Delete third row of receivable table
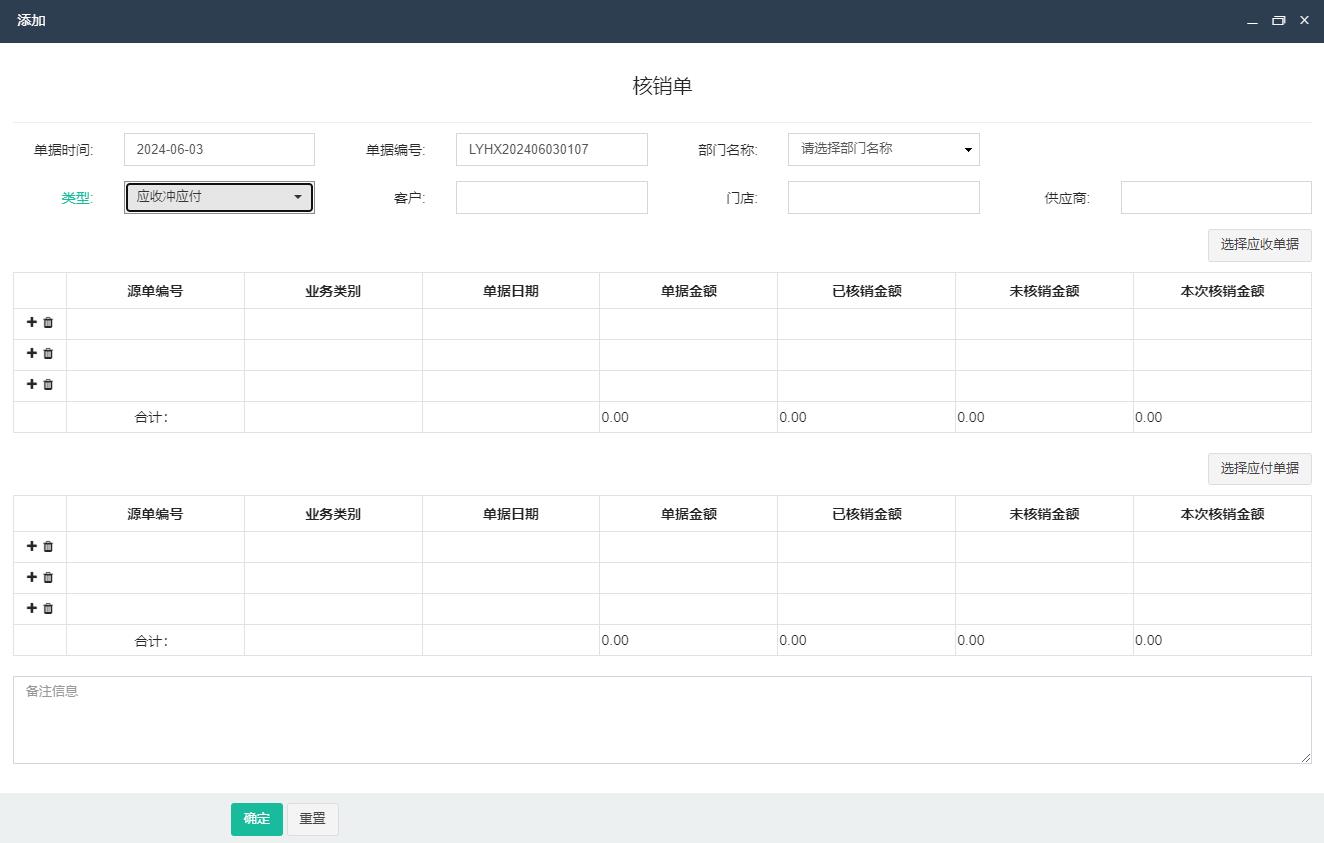The width and height of the screenshot is (1324, 843). point(48,385)
